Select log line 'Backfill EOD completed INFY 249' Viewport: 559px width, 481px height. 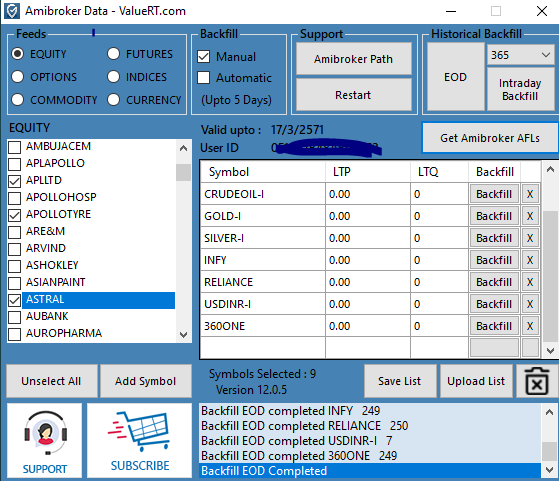pos(370,411)
